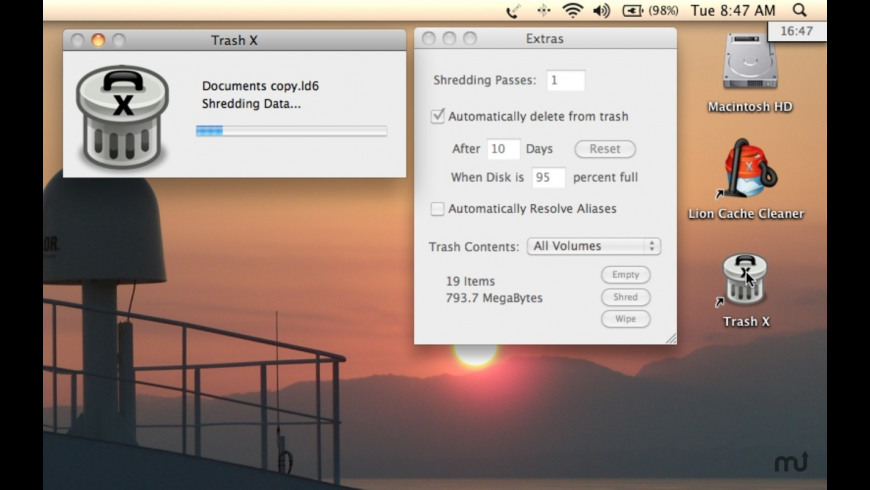Click the Empty button
This screenshot has width=870, height=490.
tap(625, 275)
